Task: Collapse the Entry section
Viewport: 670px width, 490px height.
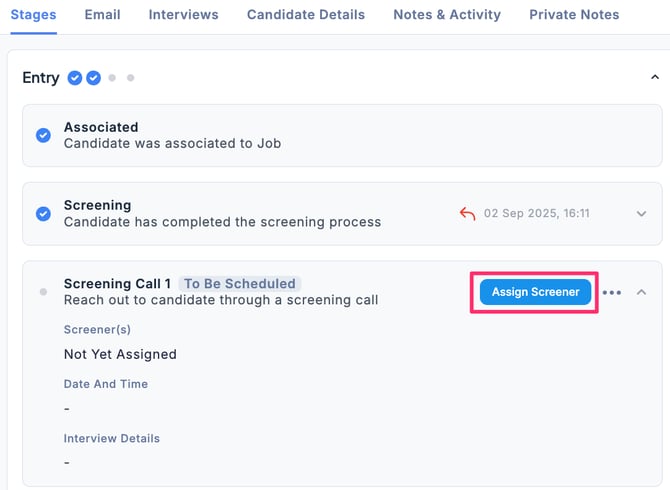Action: [654, 77]
